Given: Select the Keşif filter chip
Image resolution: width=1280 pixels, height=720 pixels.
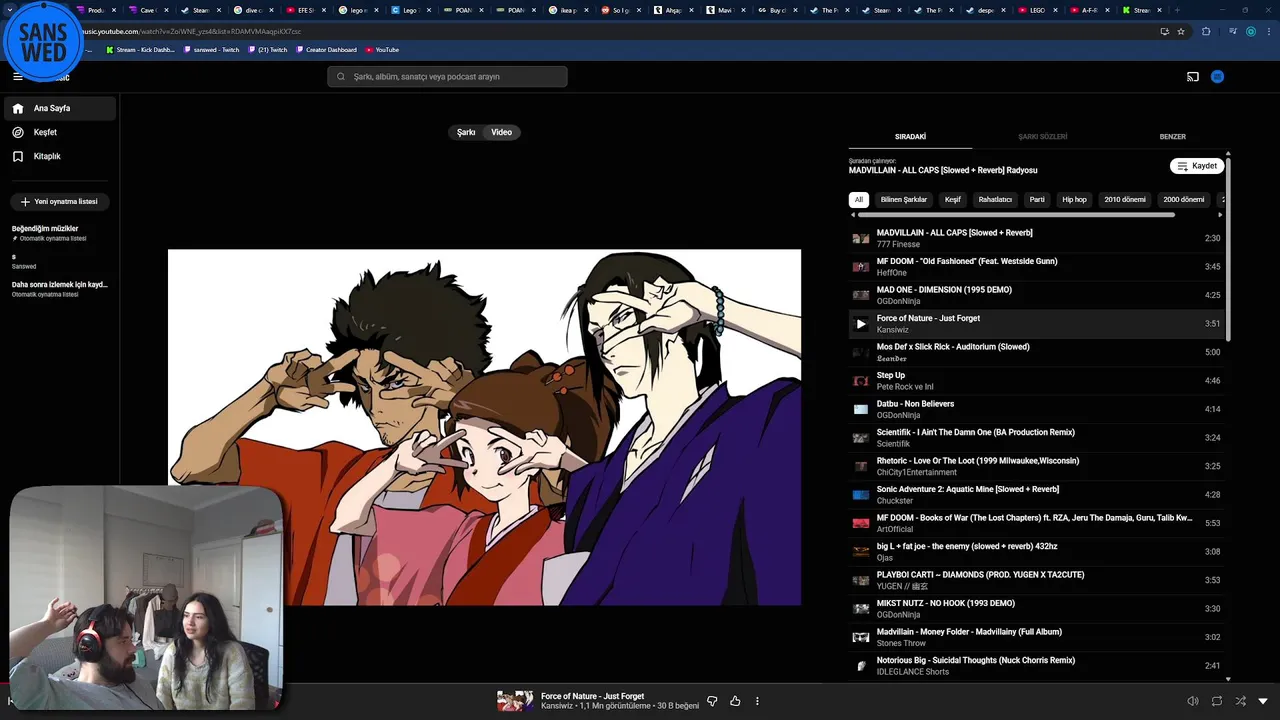Looking at the screenshot, I should [953, 199].
